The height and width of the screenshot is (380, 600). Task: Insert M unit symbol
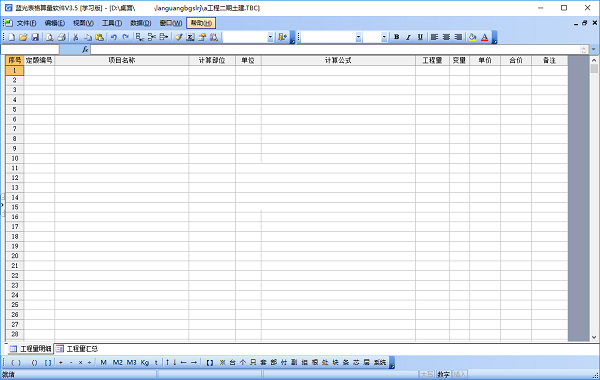tap(103, 362)
